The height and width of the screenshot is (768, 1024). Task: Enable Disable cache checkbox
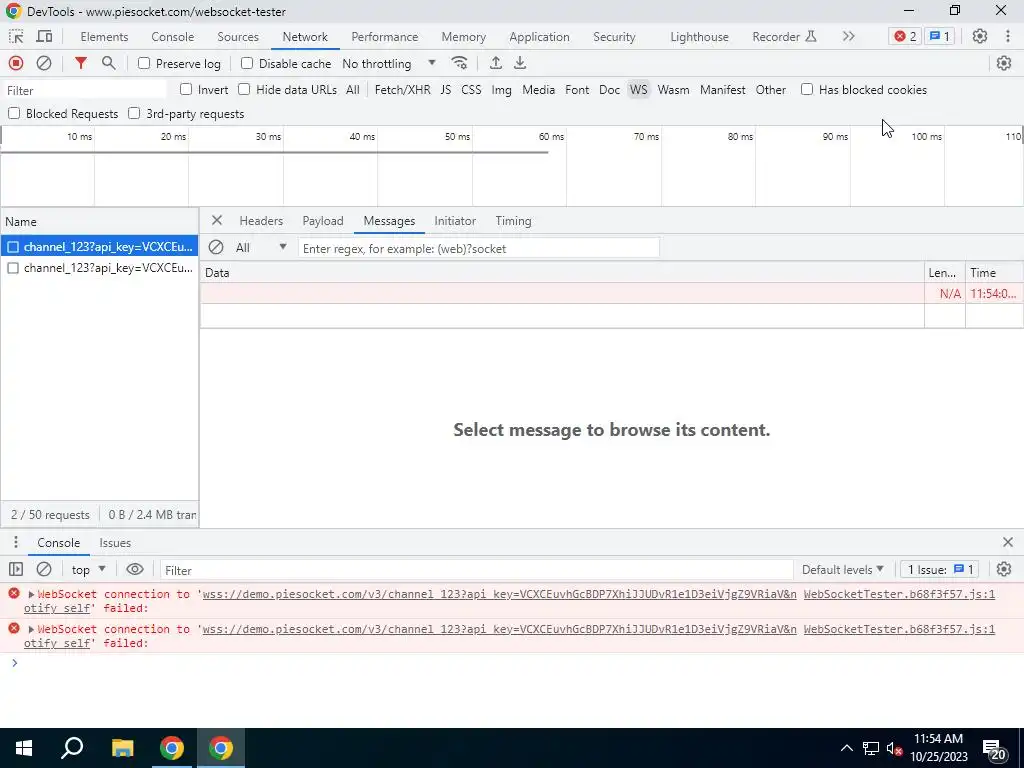pyautogui.click(x=247, y=63)
